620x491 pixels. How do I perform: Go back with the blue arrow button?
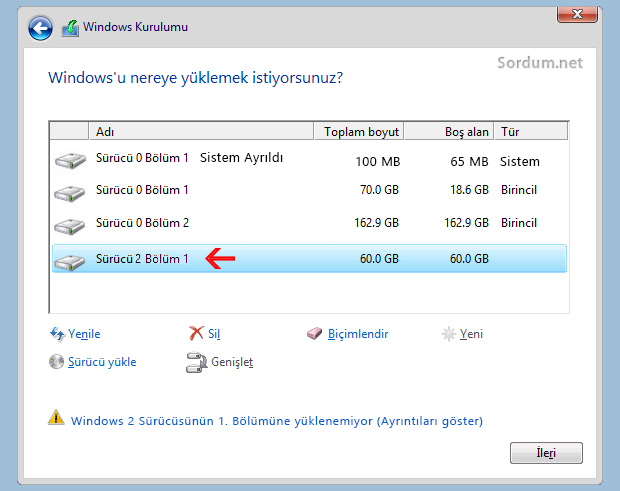click(x=40, y=28)
